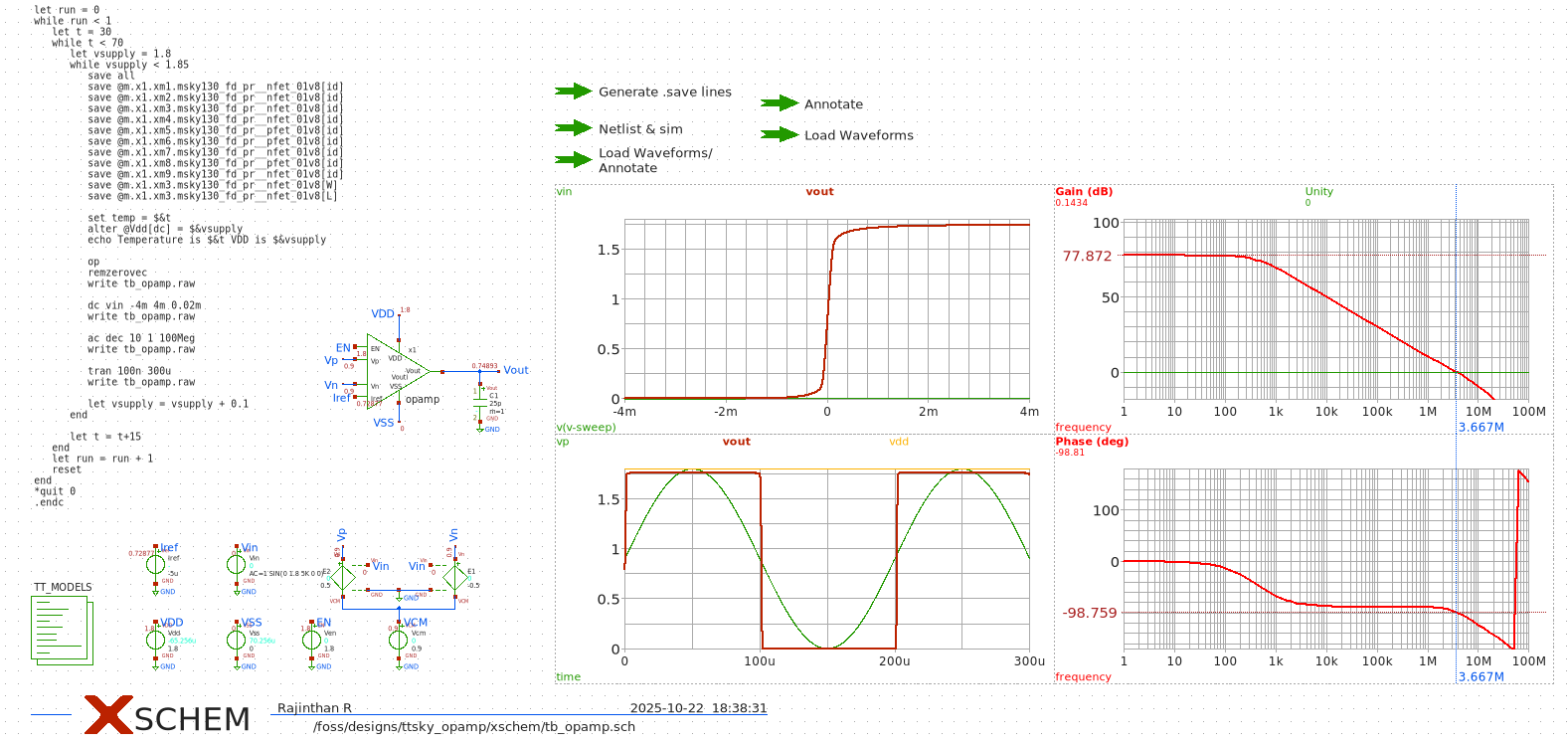
Task: Click the 0.74893 voltage annotation near Vout
Action: (x=484, y=366)
